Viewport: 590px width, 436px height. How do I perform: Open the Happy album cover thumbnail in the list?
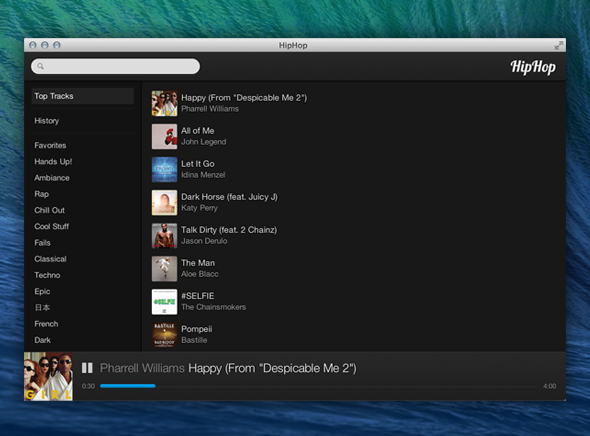click(x=164, y=103)
